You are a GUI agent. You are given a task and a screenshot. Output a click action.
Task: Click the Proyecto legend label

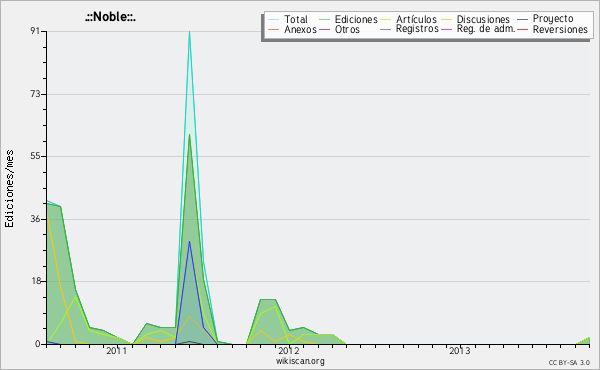(x=553, y=19)
